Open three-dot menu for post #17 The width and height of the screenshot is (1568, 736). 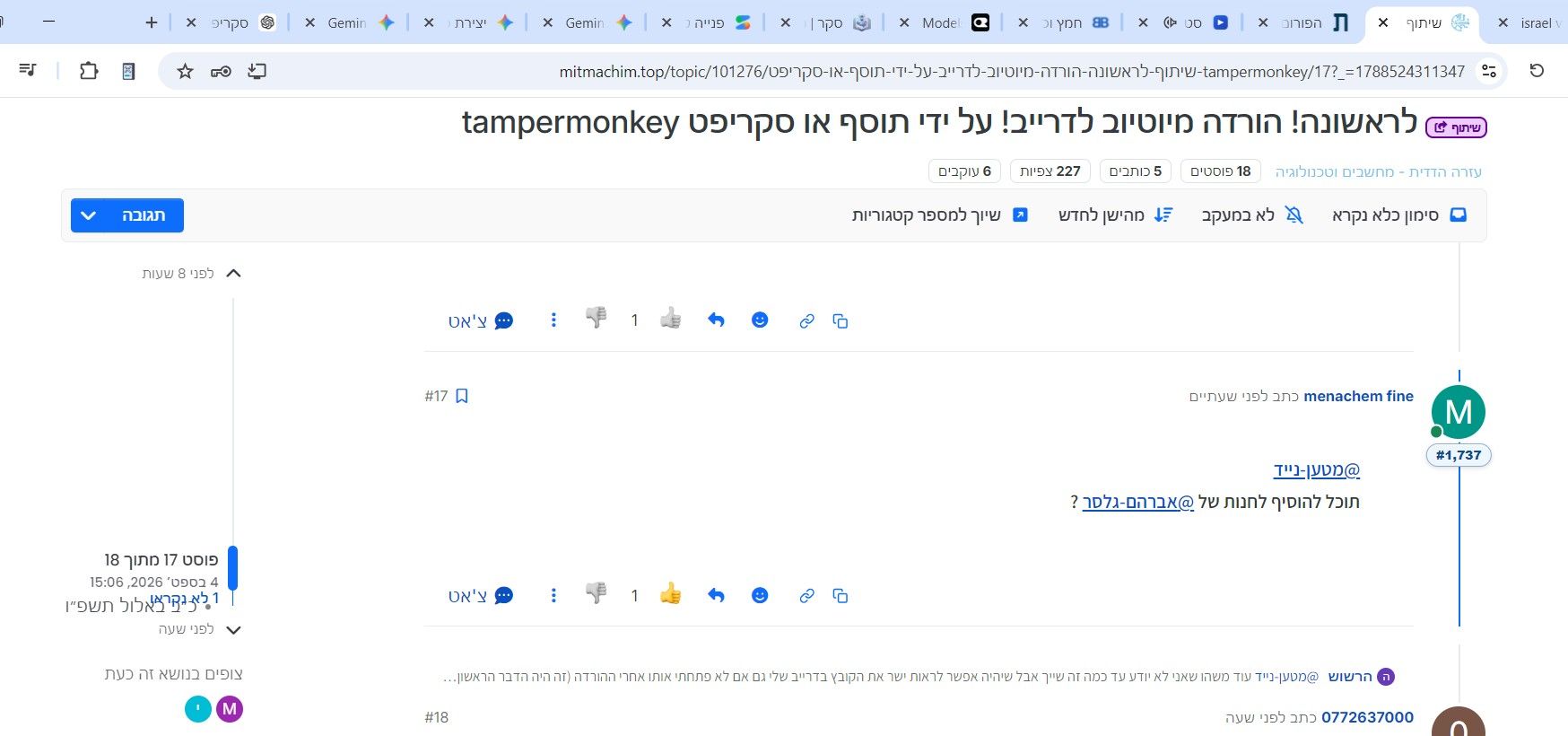[x=553, y=594]
